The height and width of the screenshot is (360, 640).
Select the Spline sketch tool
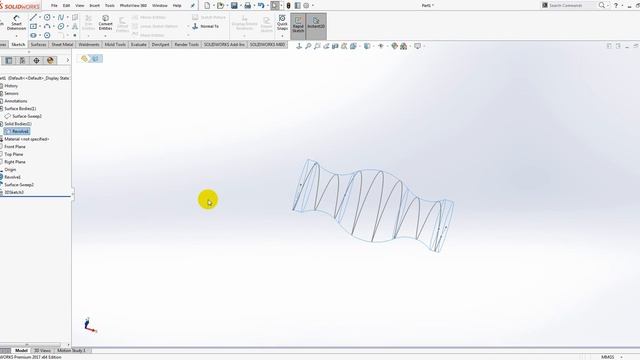61,17
